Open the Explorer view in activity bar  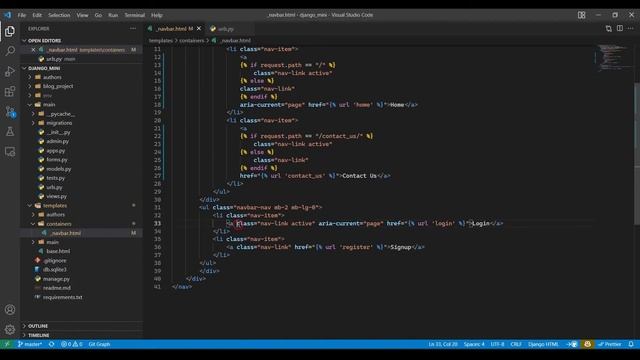[10, 31]
